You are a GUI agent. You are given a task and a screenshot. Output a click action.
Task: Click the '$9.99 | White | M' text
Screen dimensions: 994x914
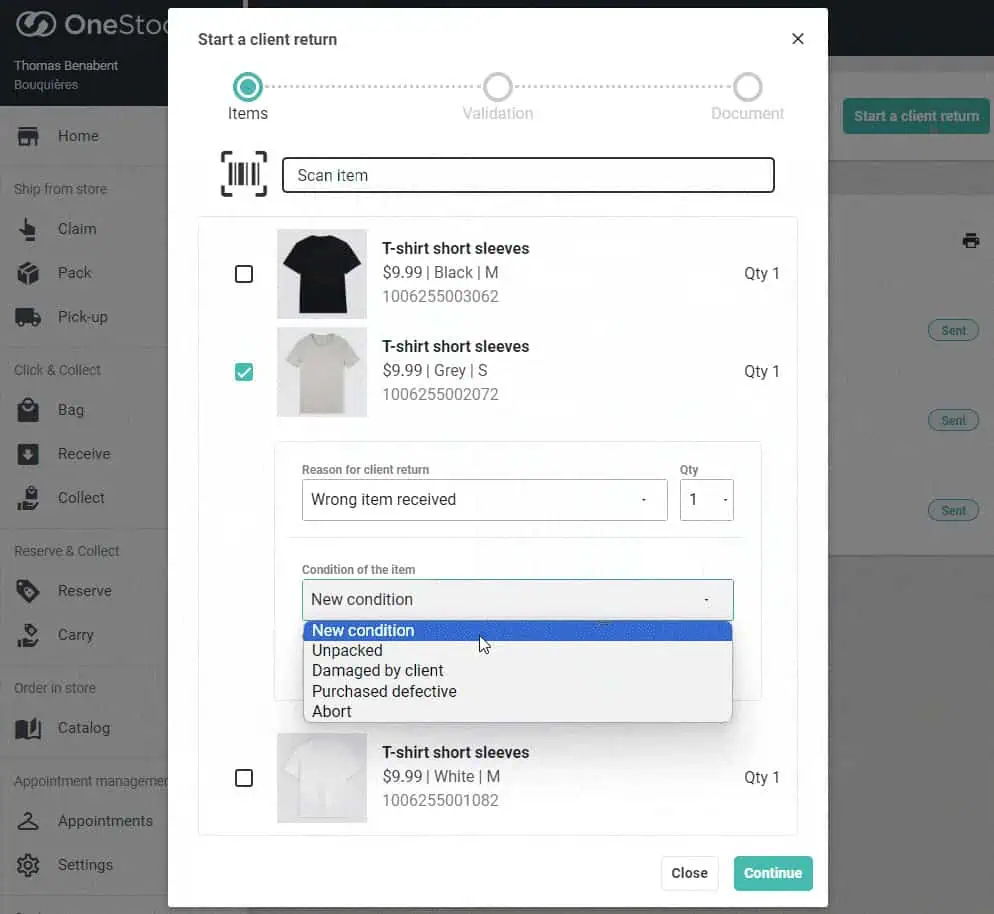tap(441, 776)
